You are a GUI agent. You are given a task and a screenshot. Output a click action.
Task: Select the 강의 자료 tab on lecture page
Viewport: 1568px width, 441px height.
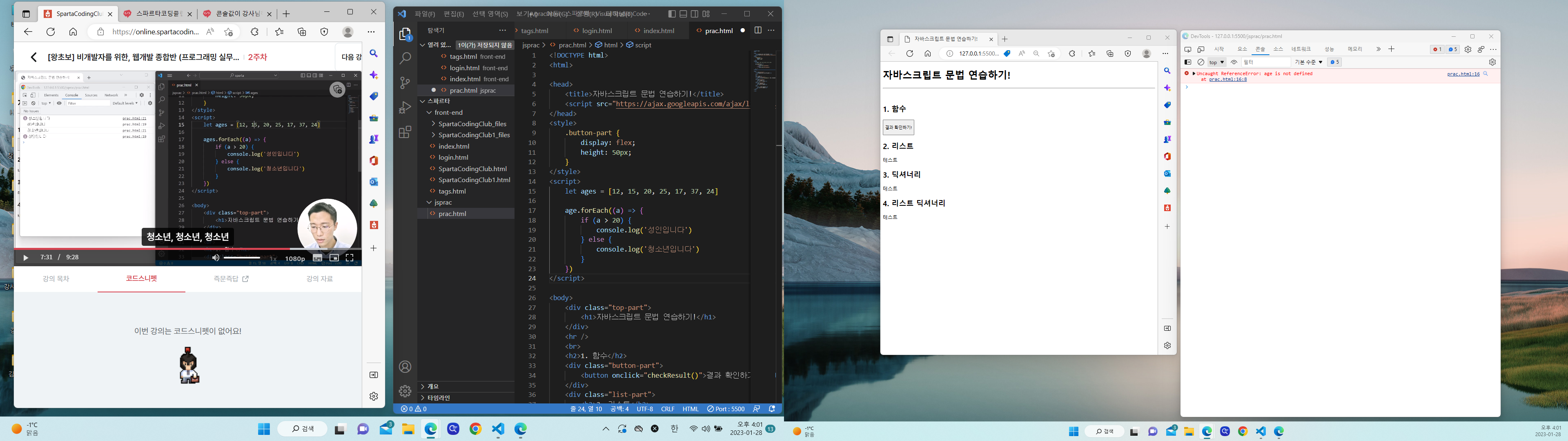pyautogui.click(x=320, y=279)
